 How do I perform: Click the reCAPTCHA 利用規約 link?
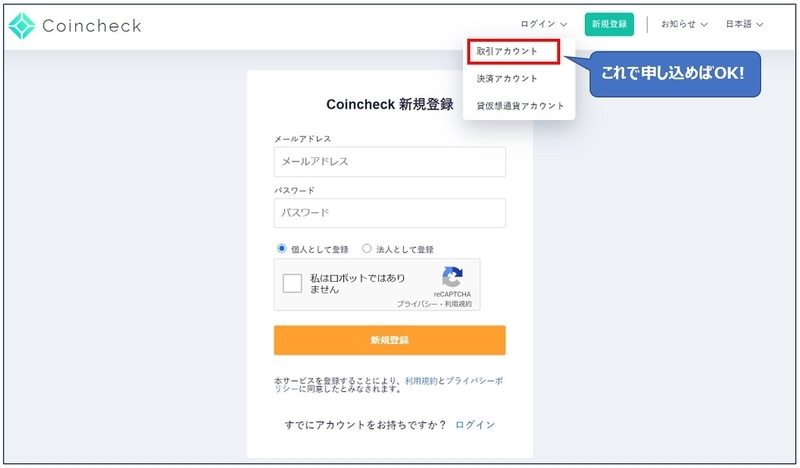coord(458,304)
